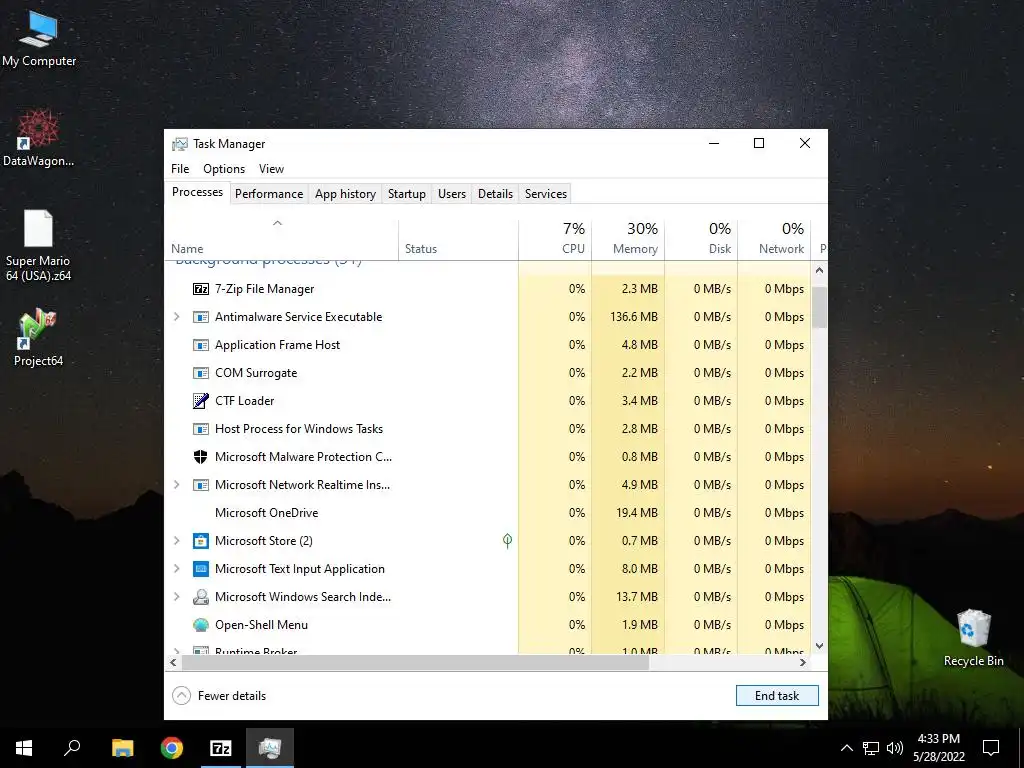1024x768 pixels.
Task: Click the taskbar search magnifier icon
Action: [x=72, y=748]
